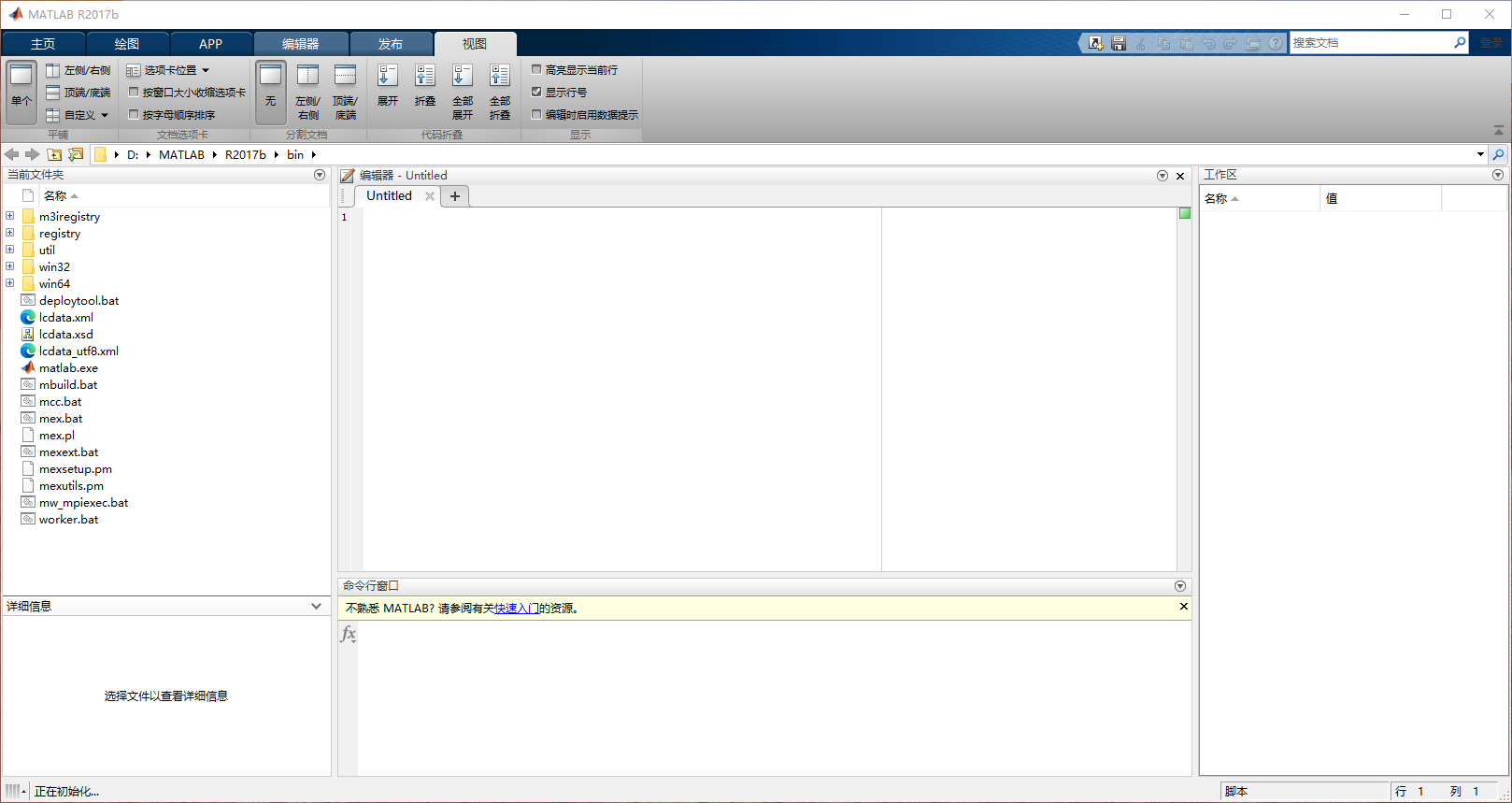Open the 命令行窗口 actions menu
This screenshot has width=1512, height=803.
1180,586
